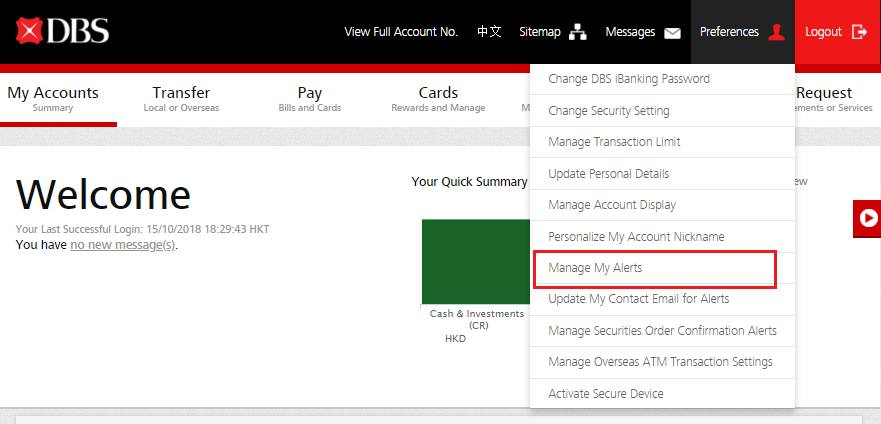This screenshot has height=424, width=881.
Task: Click the DBS logo
Action: click(62, 31)
